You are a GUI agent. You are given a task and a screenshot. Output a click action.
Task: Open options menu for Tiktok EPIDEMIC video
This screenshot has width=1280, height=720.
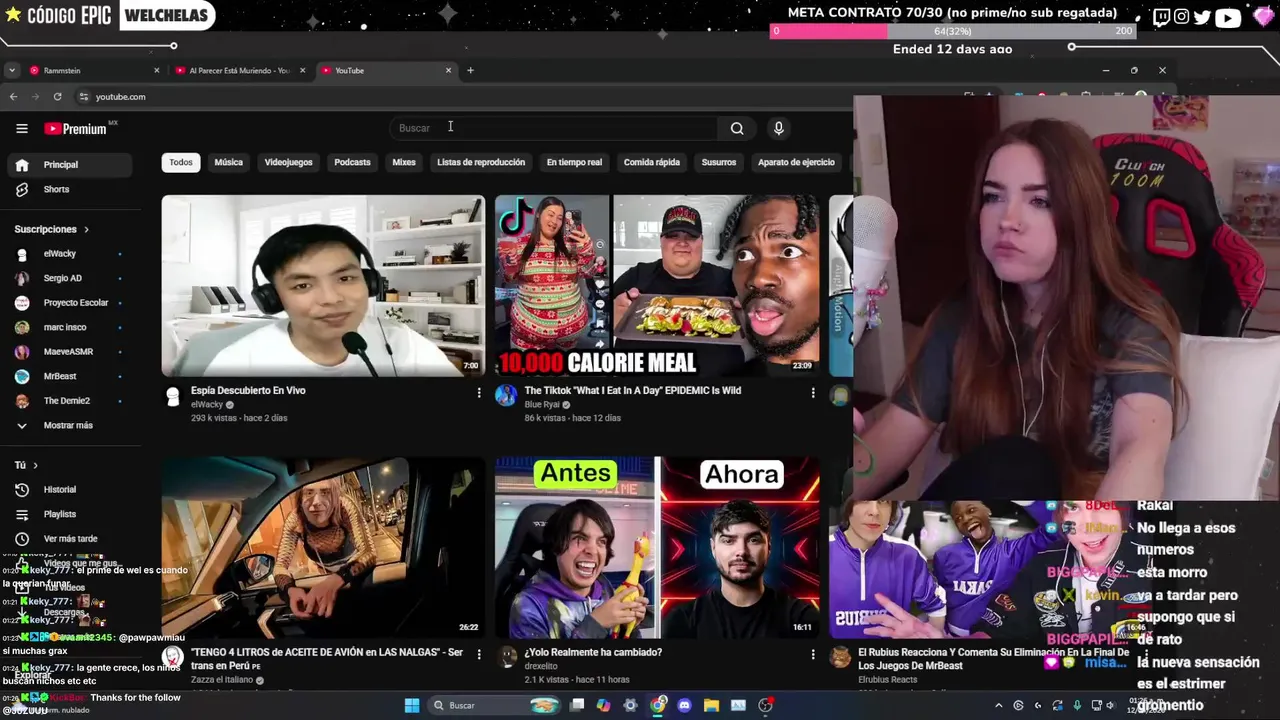[x=812, y=393]
